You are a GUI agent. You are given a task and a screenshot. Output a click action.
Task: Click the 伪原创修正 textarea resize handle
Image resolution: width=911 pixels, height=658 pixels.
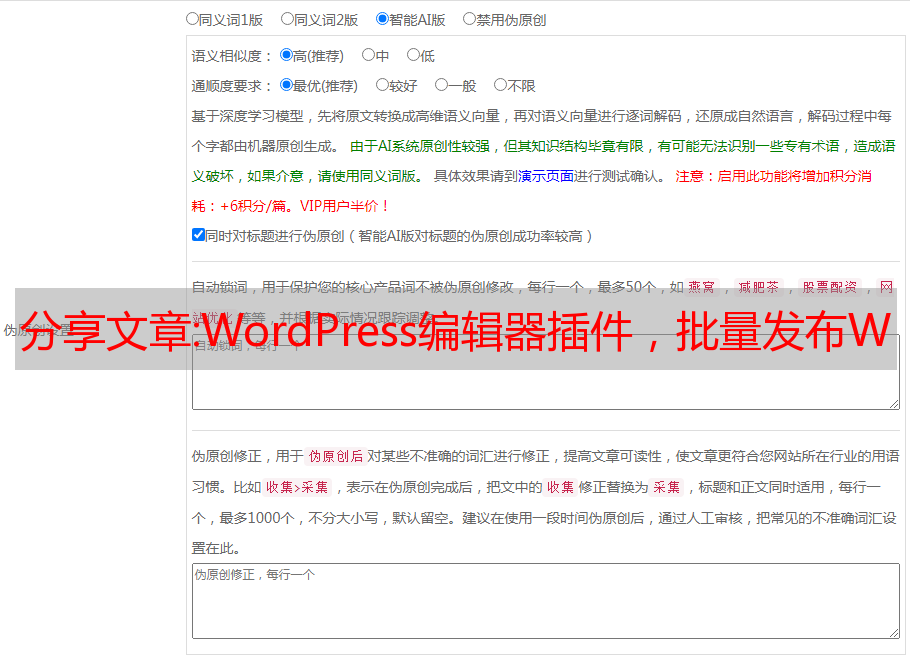click(894, 634)
